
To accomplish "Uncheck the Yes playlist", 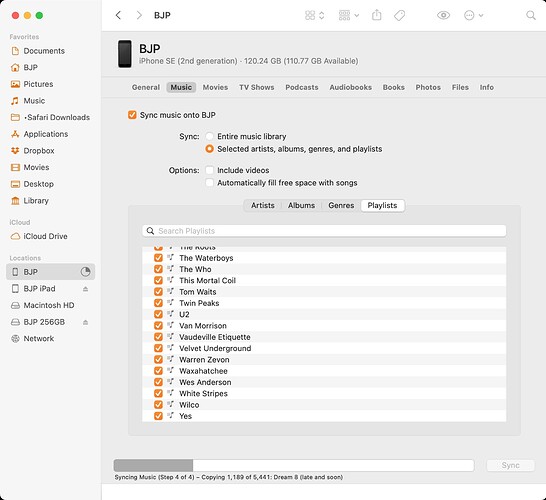I will [158, 416].
